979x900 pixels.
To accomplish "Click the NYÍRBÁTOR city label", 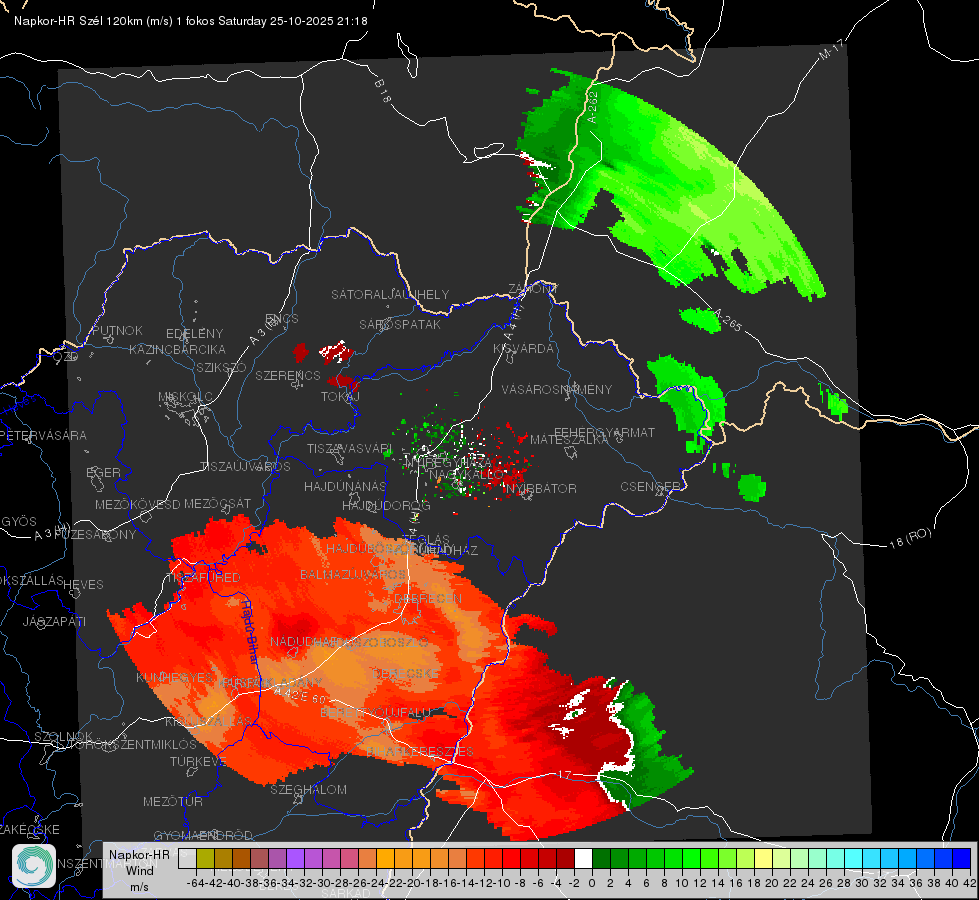I will [541, 488].
